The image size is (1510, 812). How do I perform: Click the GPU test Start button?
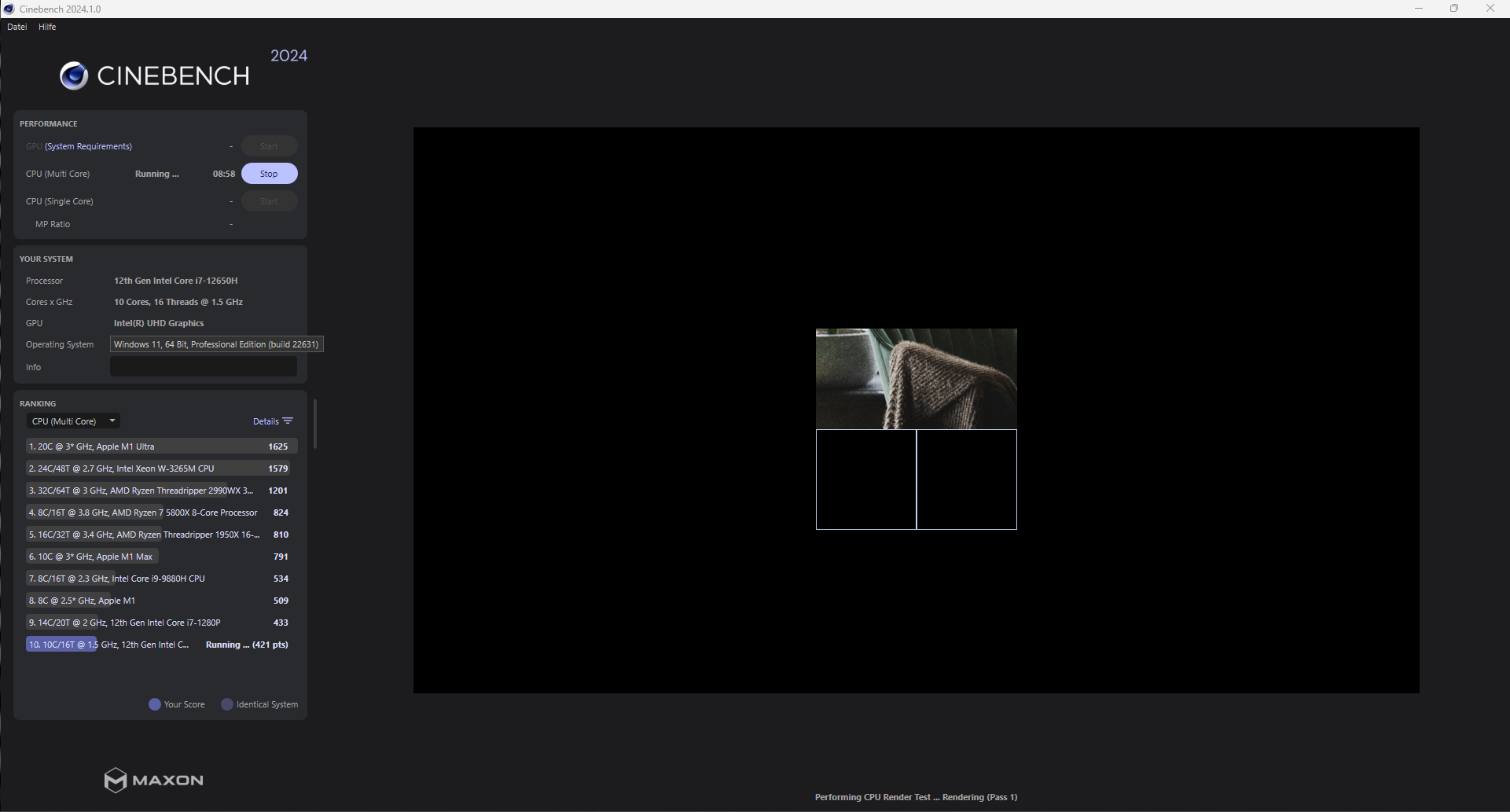pyautogui.click(x=269, y=146)
